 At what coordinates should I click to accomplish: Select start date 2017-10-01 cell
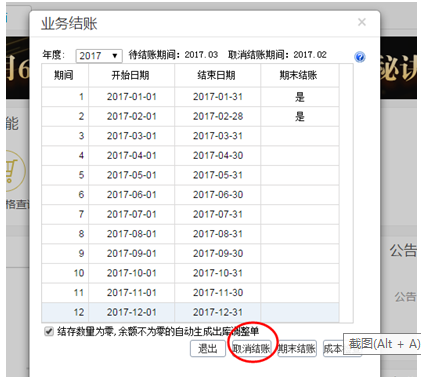131,273
